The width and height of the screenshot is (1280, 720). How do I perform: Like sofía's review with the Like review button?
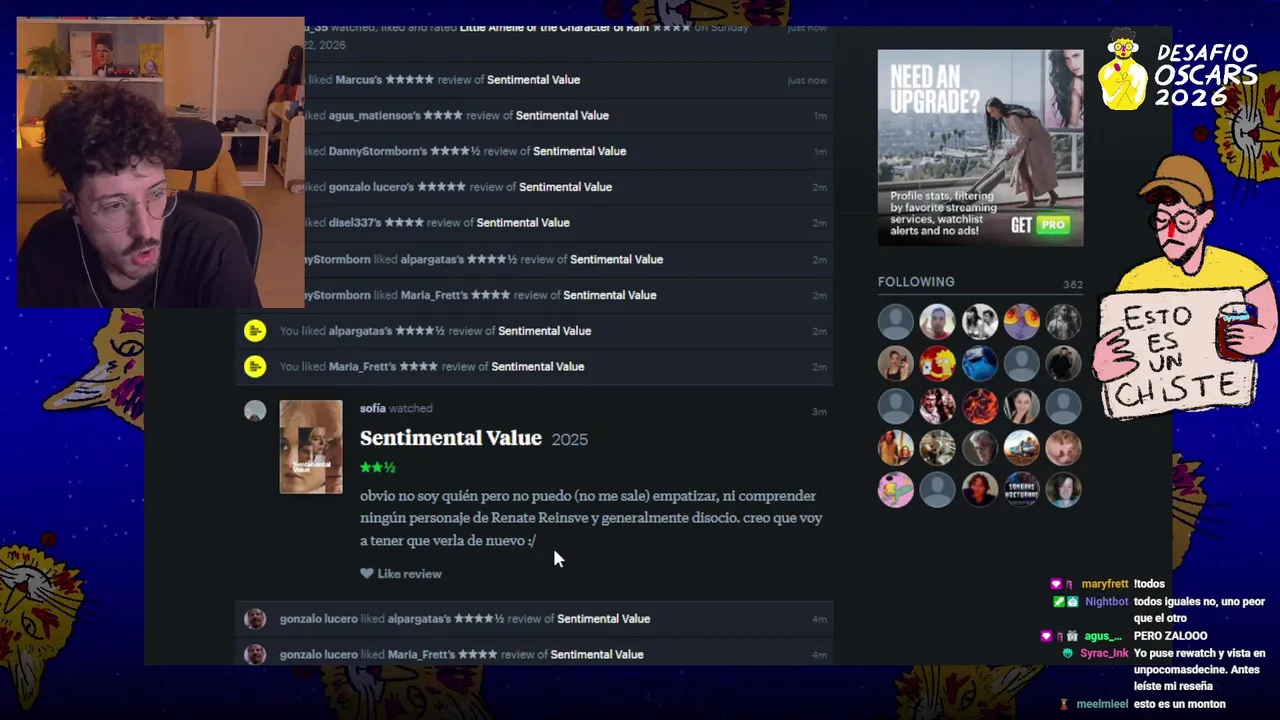click(x=401, y=574)
